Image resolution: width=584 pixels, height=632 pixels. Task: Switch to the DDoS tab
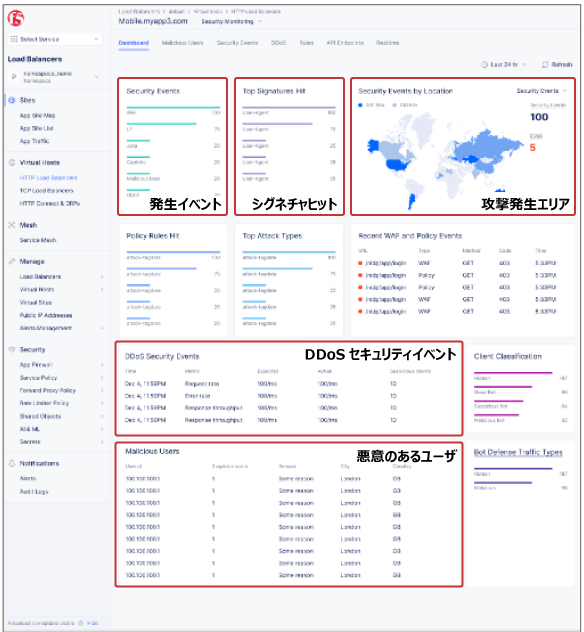278,43
